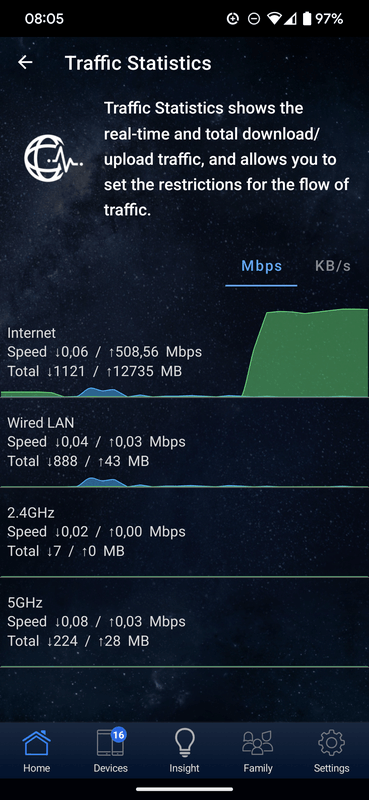Open the Insight lightbulb icon

[184, 743]
